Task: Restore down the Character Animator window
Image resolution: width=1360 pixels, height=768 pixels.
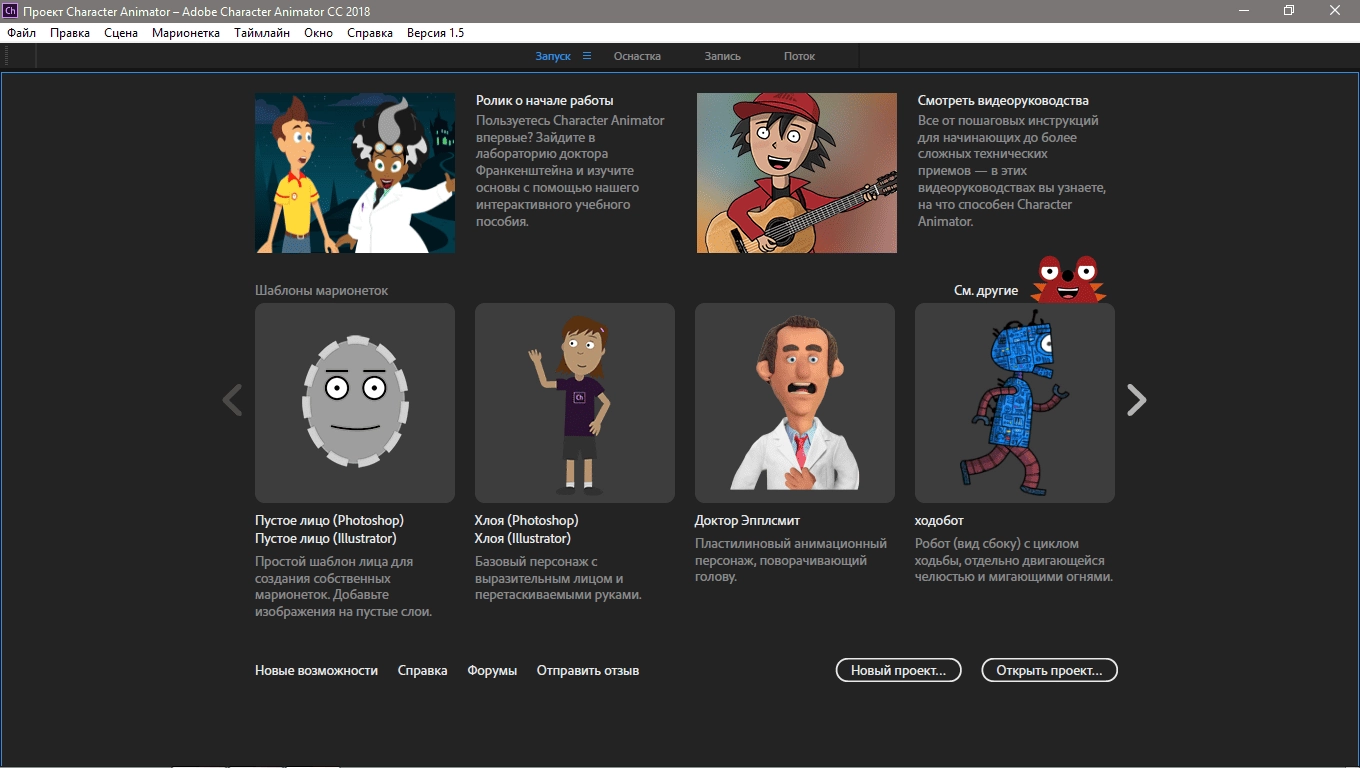Action: [1289, 11]
